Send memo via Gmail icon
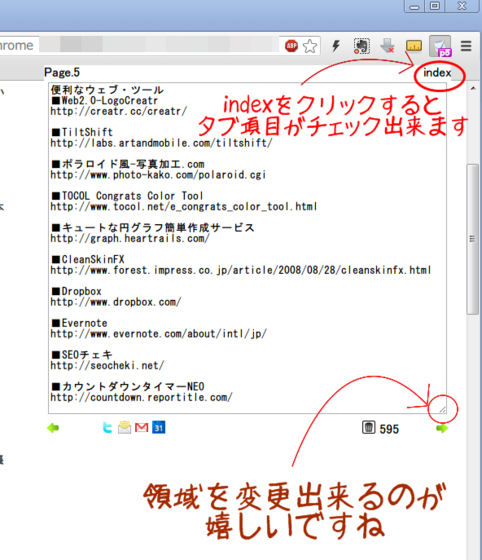This screenshot has width=482, height=560. 141,428
